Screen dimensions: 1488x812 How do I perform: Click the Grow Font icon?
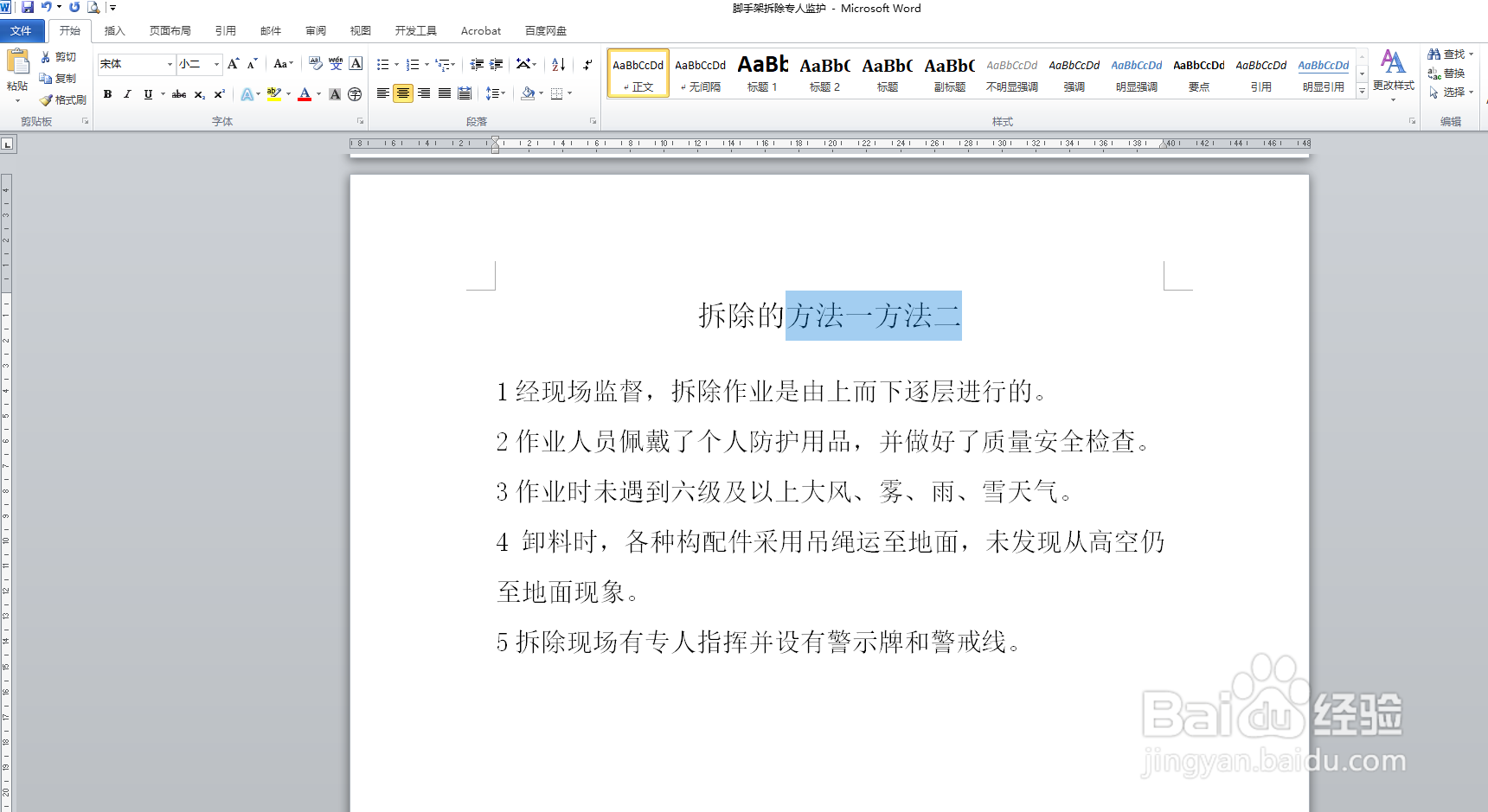coord(233,64)
